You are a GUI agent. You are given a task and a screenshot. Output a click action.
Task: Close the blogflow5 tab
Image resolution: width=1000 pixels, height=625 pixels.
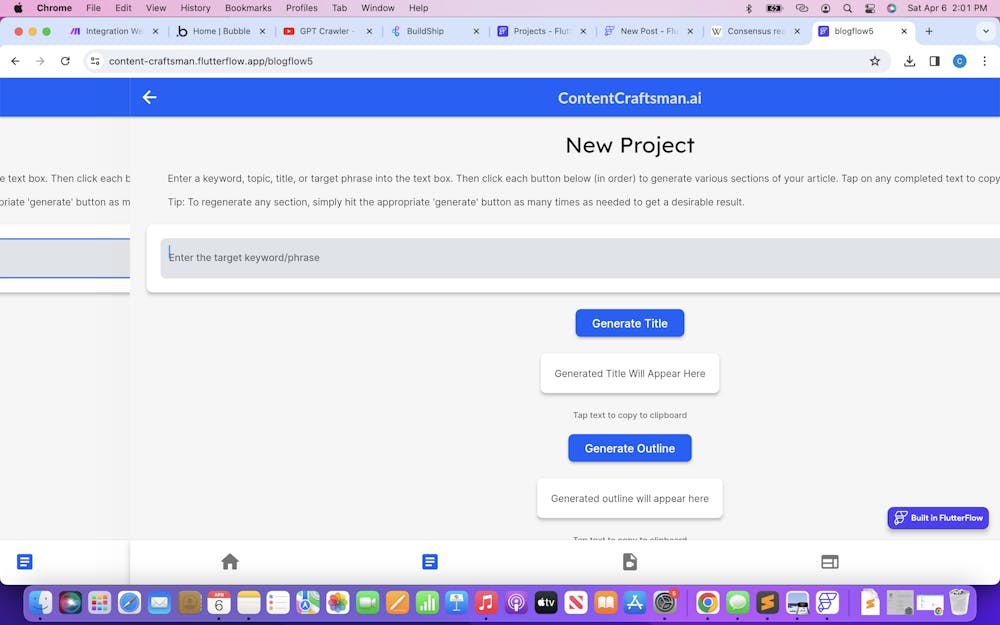(x=904, y=31)
